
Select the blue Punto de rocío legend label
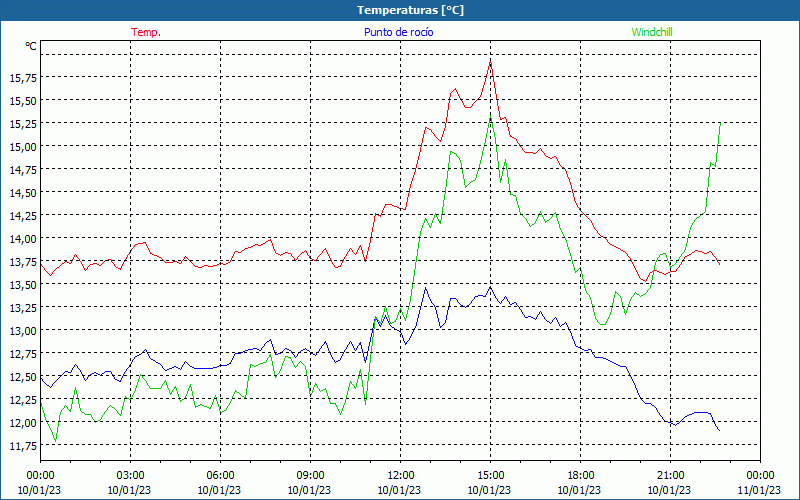(x=398, y=32)
